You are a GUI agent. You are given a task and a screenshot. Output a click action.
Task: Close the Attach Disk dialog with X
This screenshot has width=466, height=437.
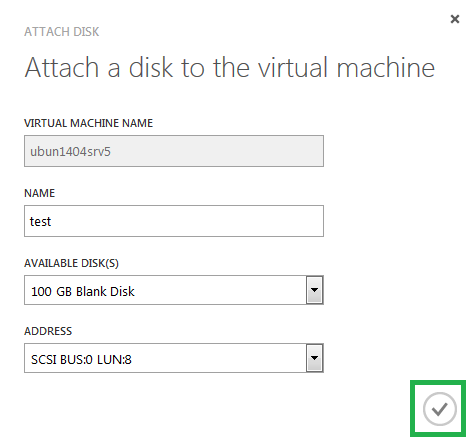point(455,19)
